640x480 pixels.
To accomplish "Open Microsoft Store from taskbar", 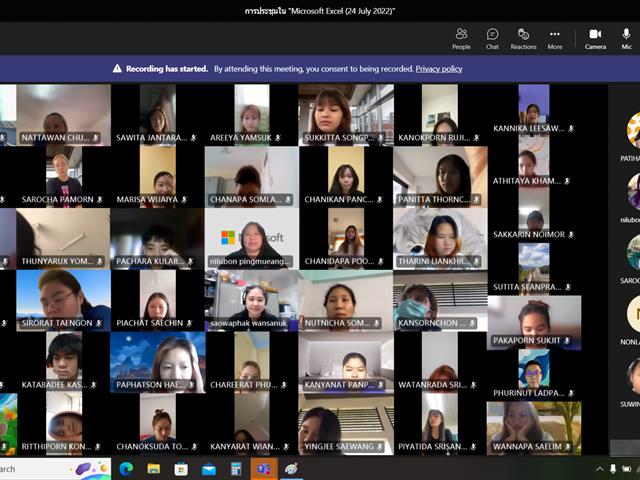I will (181, 469).
